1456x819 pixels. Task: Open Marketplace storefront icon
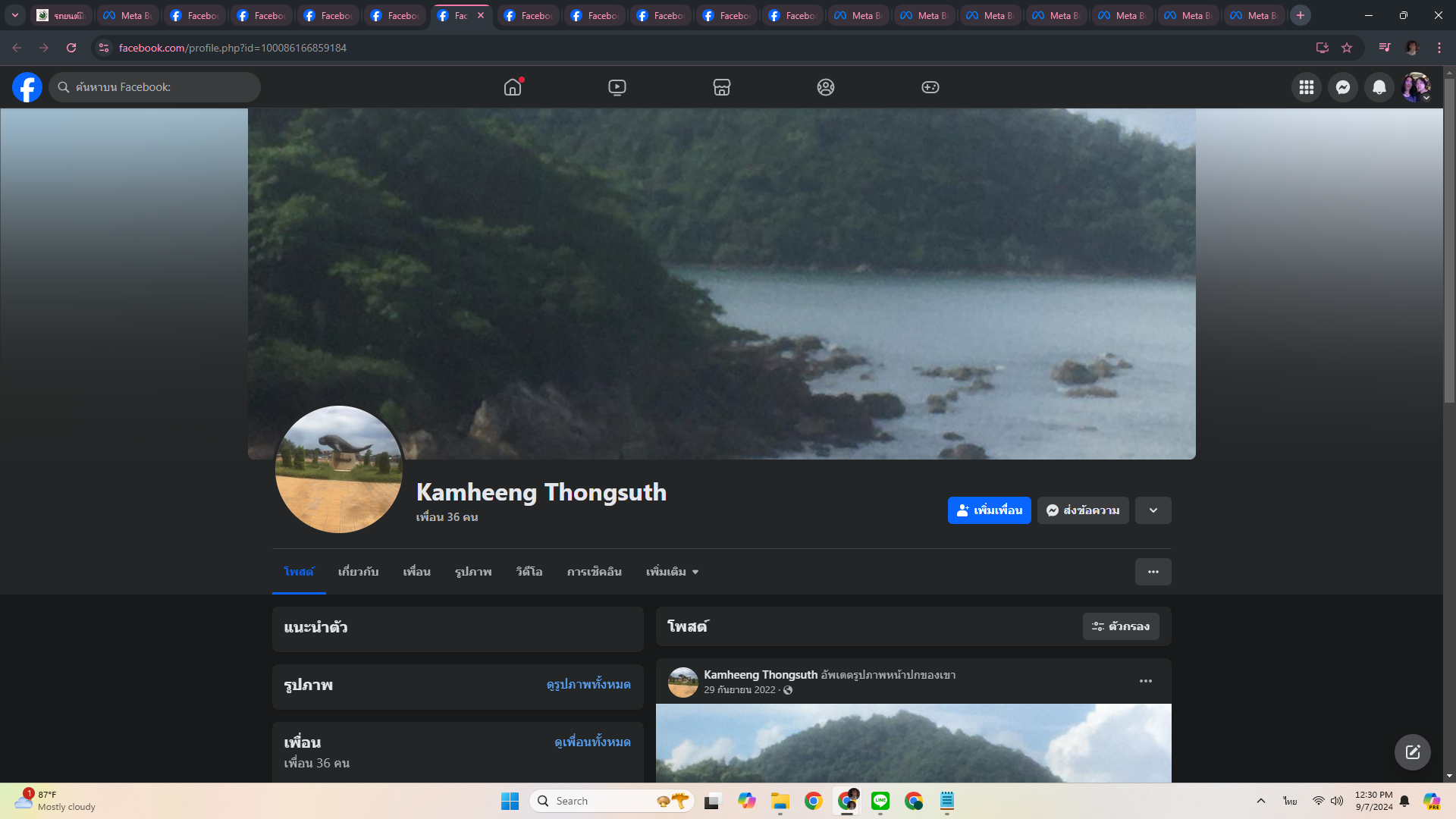coord(721,87)
